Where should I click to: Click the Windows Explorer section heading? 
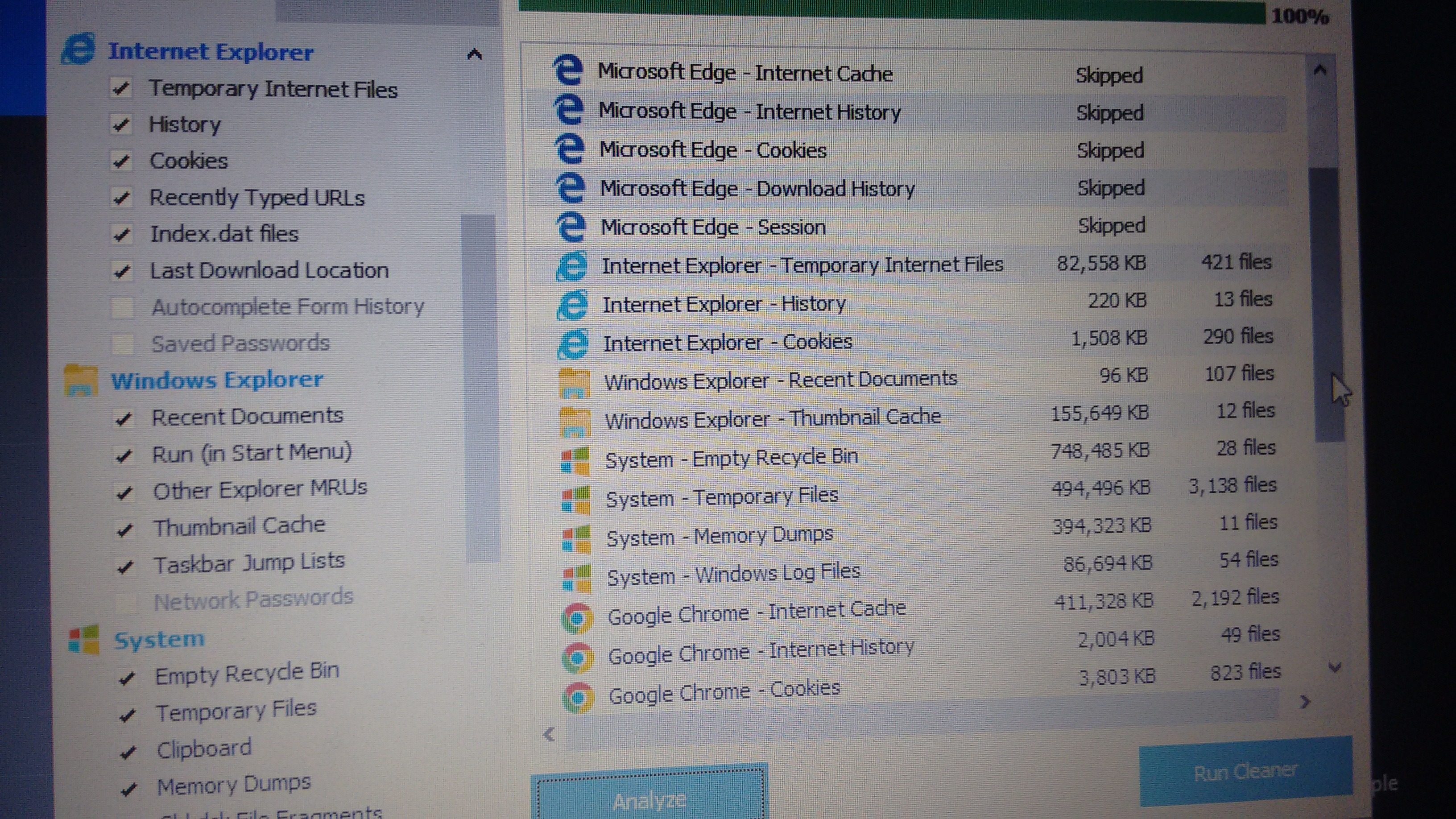(217, 381)
